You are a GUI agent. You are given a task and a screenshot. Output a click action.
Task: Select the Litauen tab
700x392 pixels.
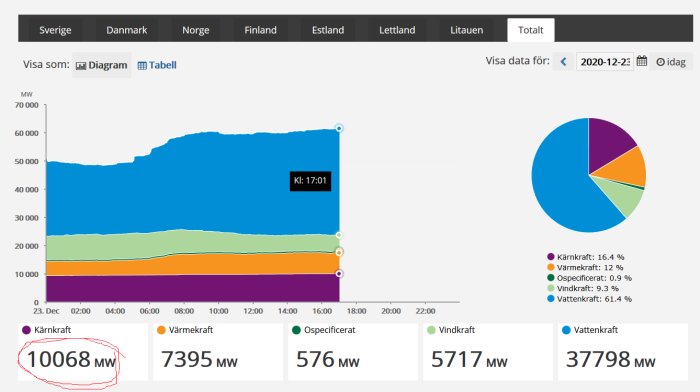tap(467, 30)
